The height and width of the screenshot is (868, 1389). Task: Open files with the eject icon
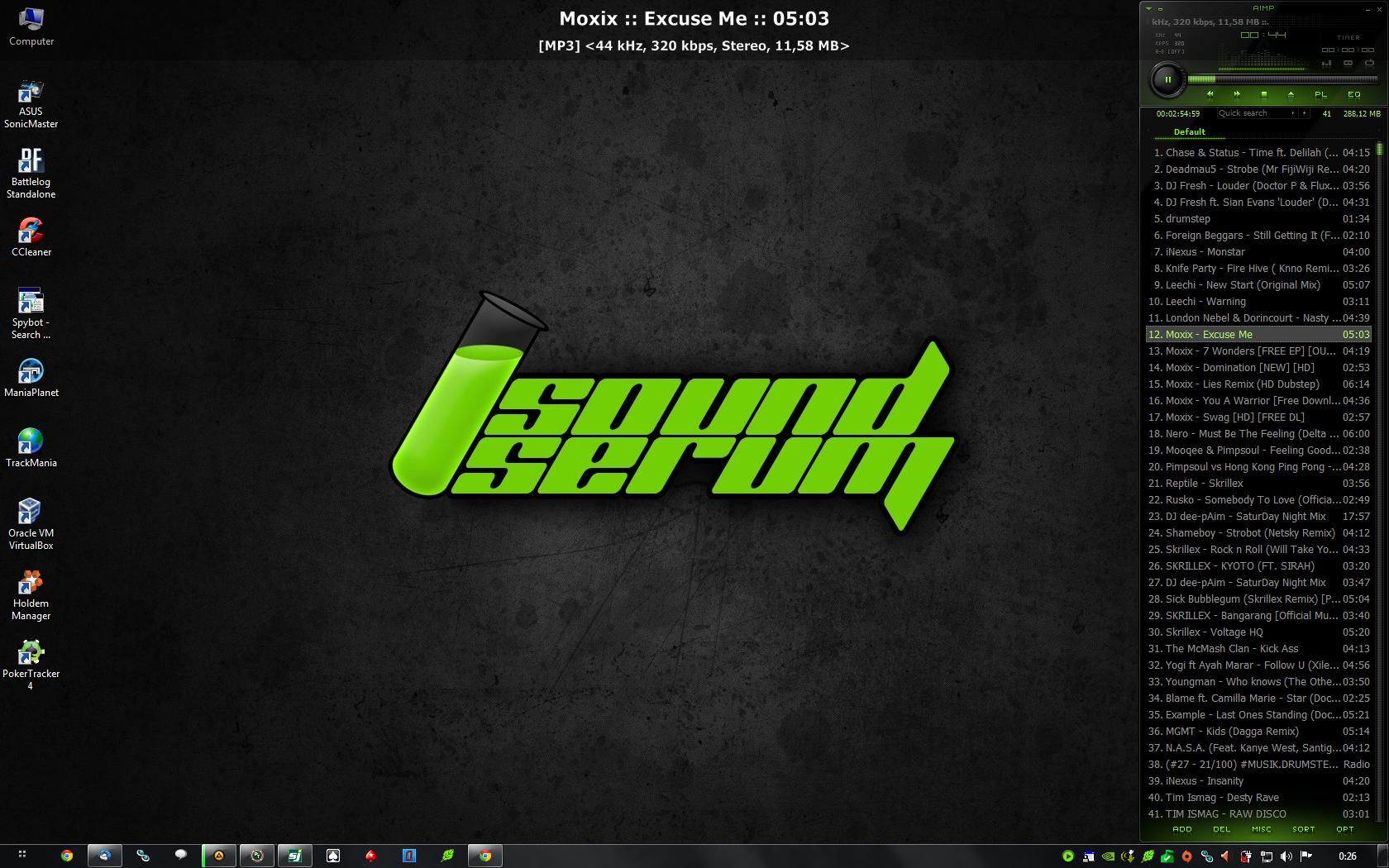(x=1291, y=94)
